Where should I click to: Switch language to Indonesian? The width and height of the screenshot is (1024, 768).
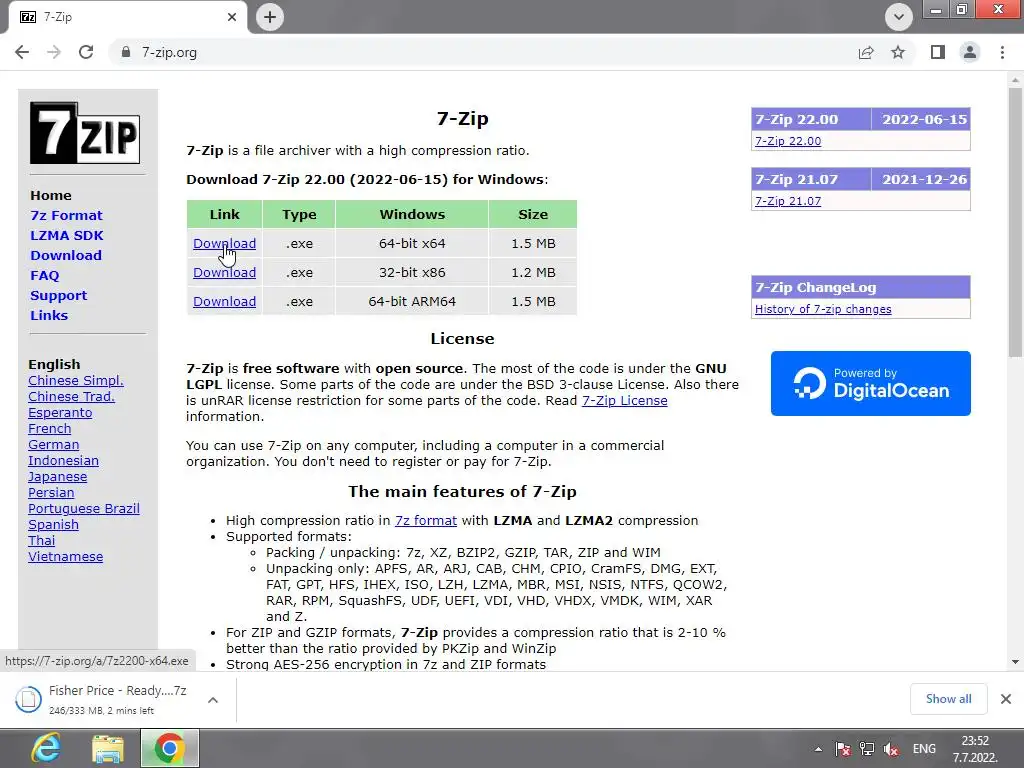click(x=63, y=460)
